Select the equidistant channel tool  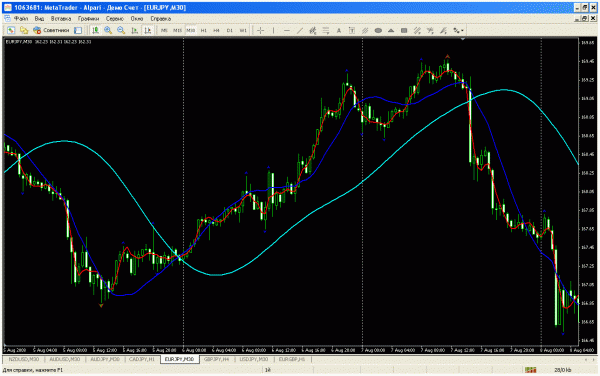coord(313,30)
